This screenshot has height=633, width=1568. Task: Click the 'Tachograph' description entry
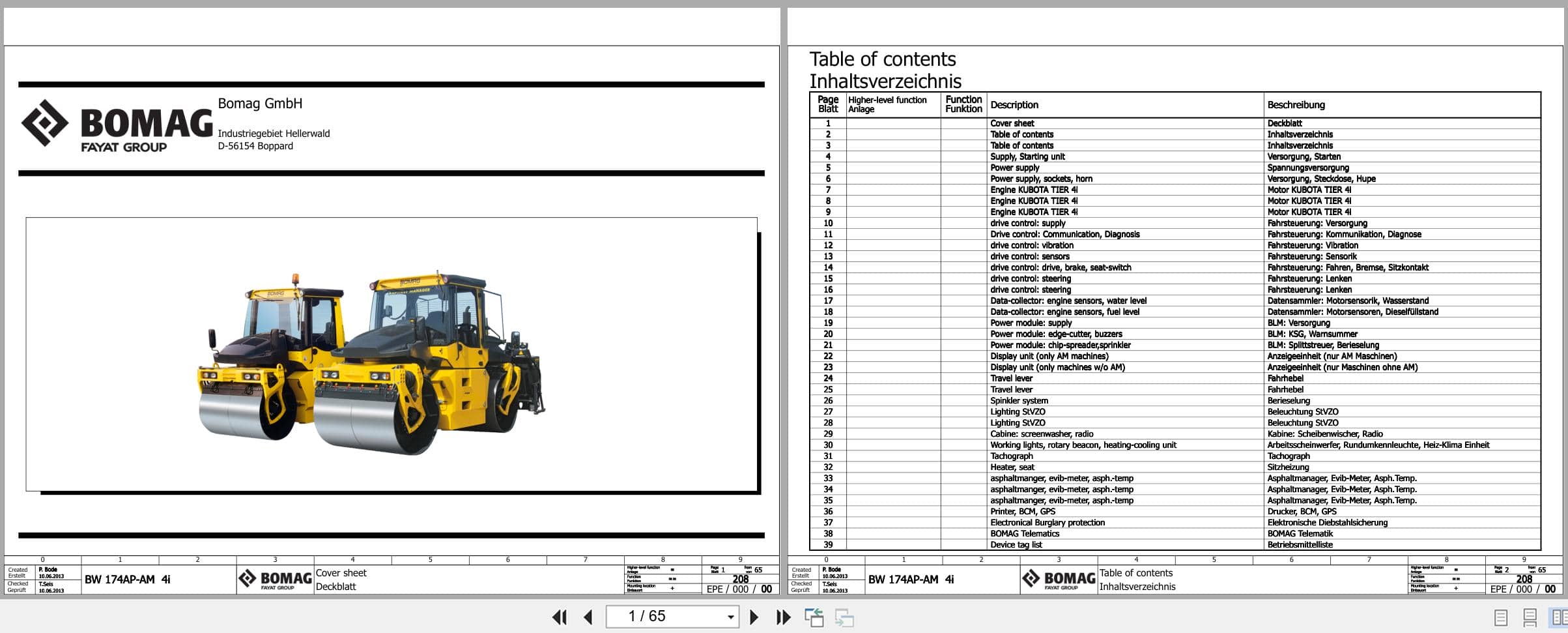point(1012,456)
